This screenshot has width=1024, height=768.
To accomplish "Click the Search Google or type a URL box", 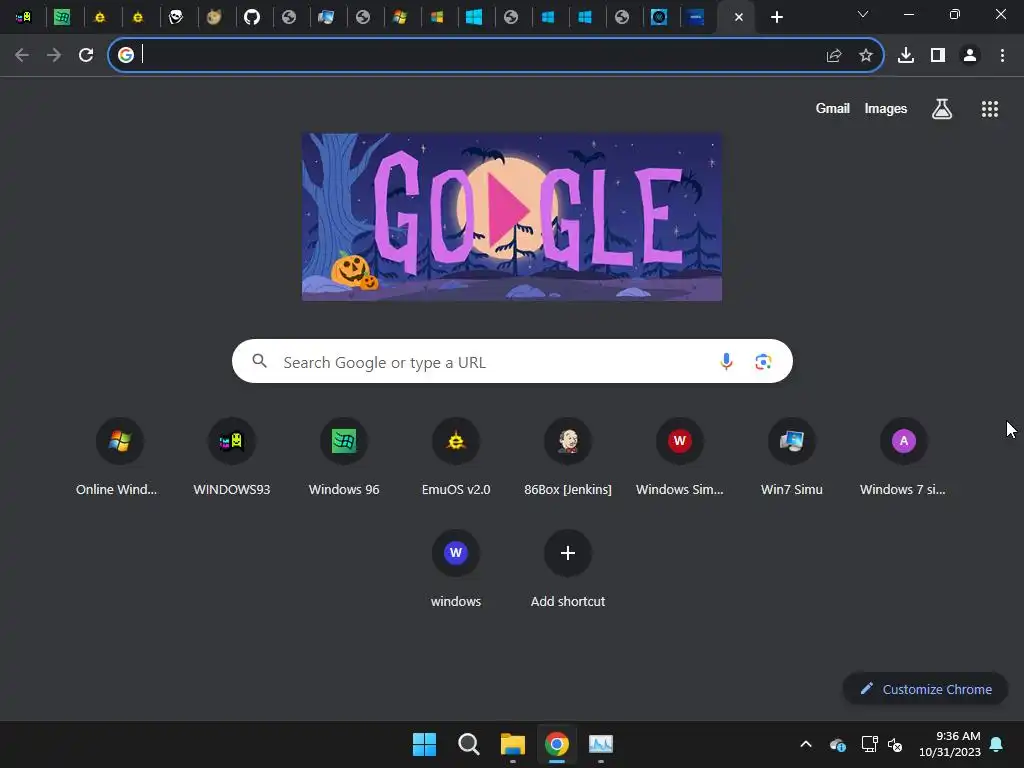I will [x=512, y=361].
